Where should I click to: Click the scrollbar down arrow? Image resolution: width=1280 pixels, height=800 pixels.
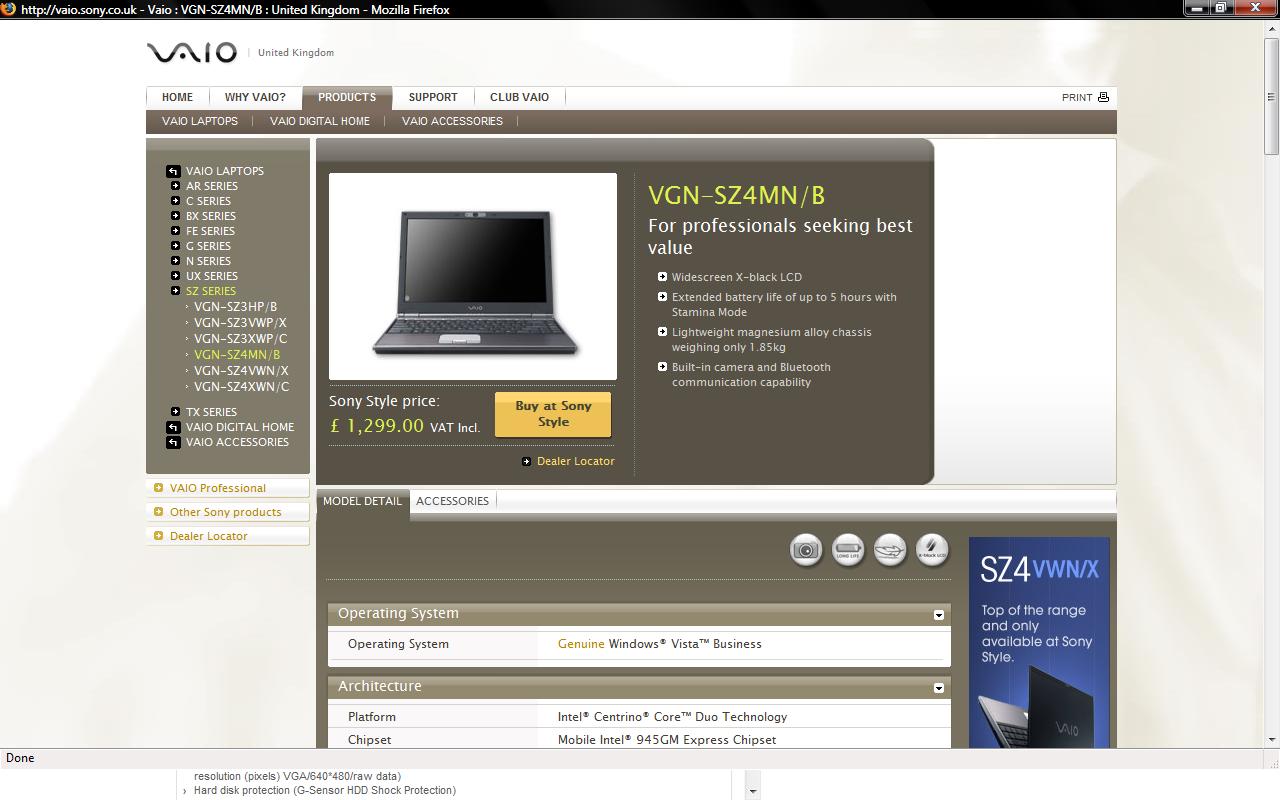pyautogui.click(x=1271, y=740)
